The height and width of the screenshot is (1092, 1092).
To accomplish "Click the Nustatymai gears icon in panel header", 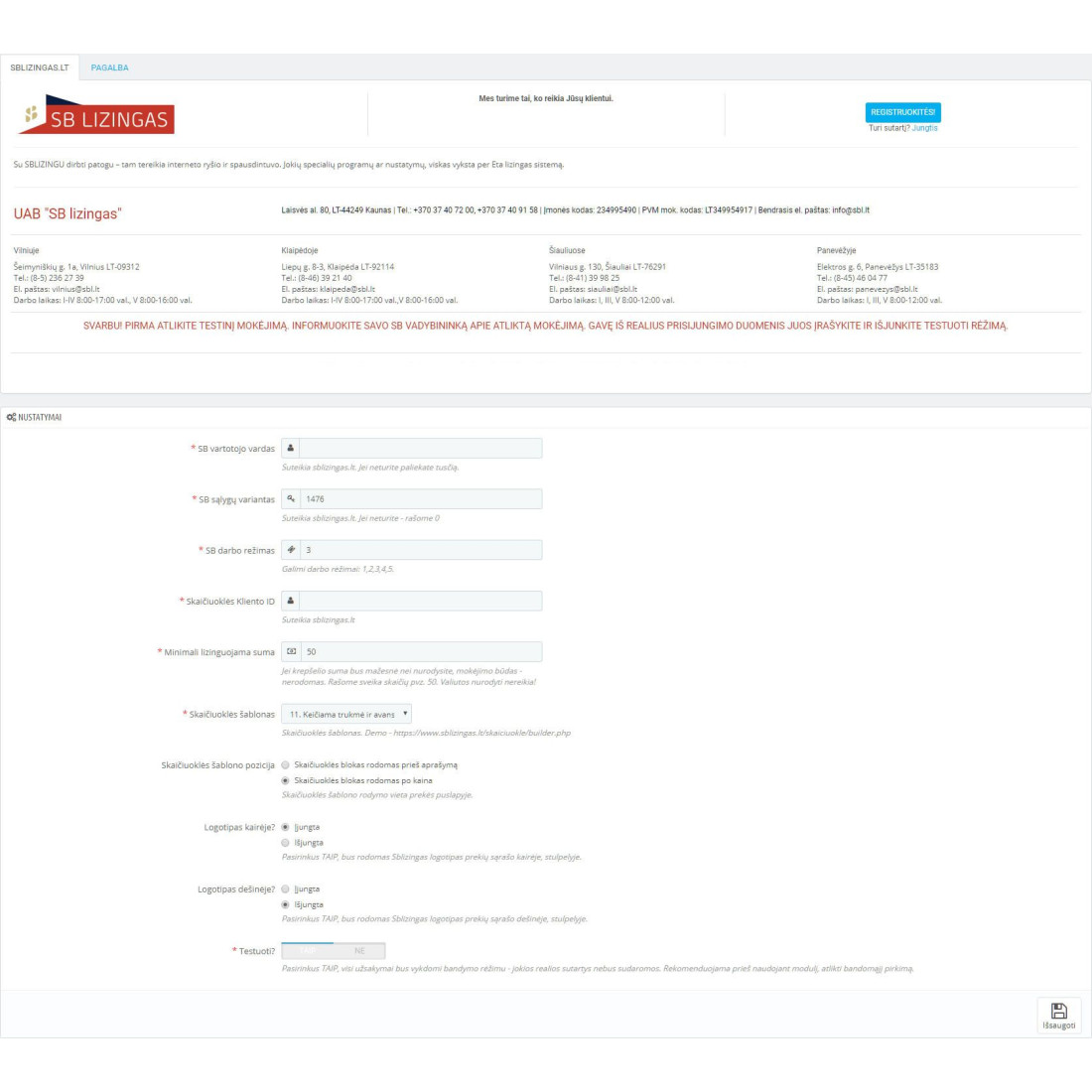I will click(x=11, y=418).
